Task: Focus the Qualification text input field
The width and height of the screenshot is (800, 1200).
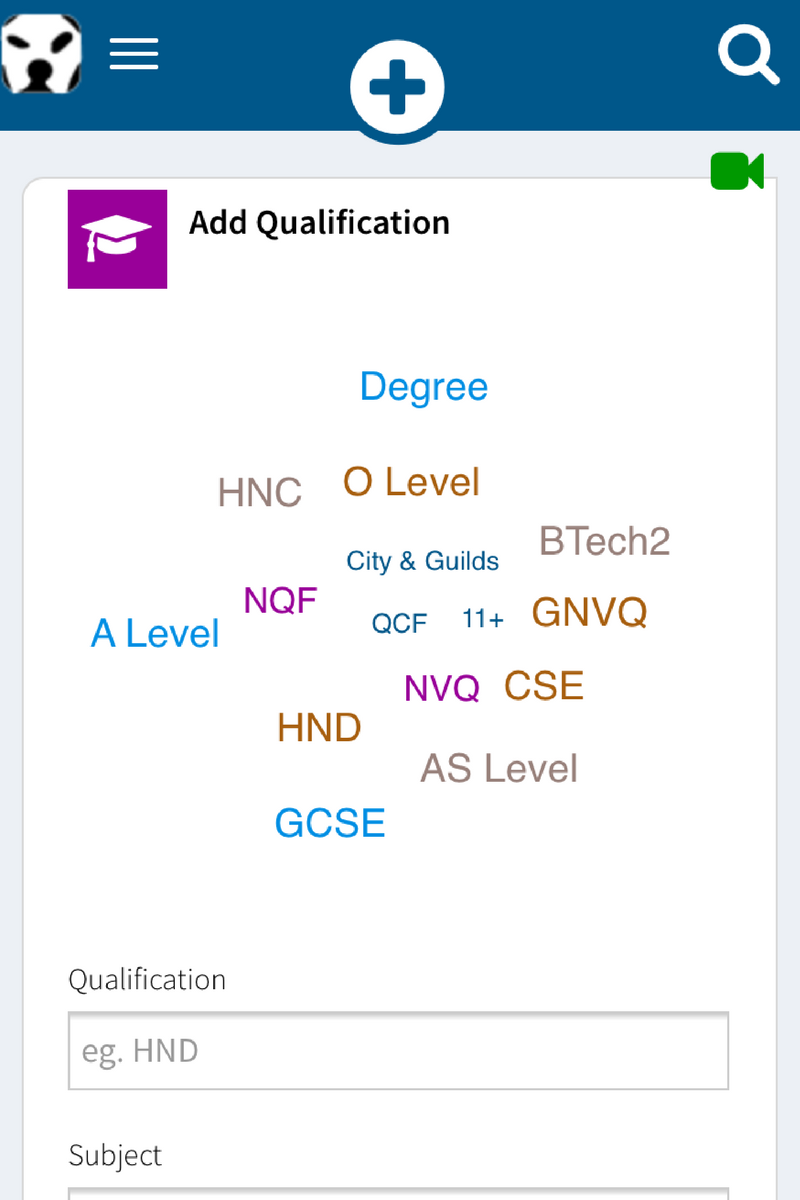Action: (x=398, y=1051)
